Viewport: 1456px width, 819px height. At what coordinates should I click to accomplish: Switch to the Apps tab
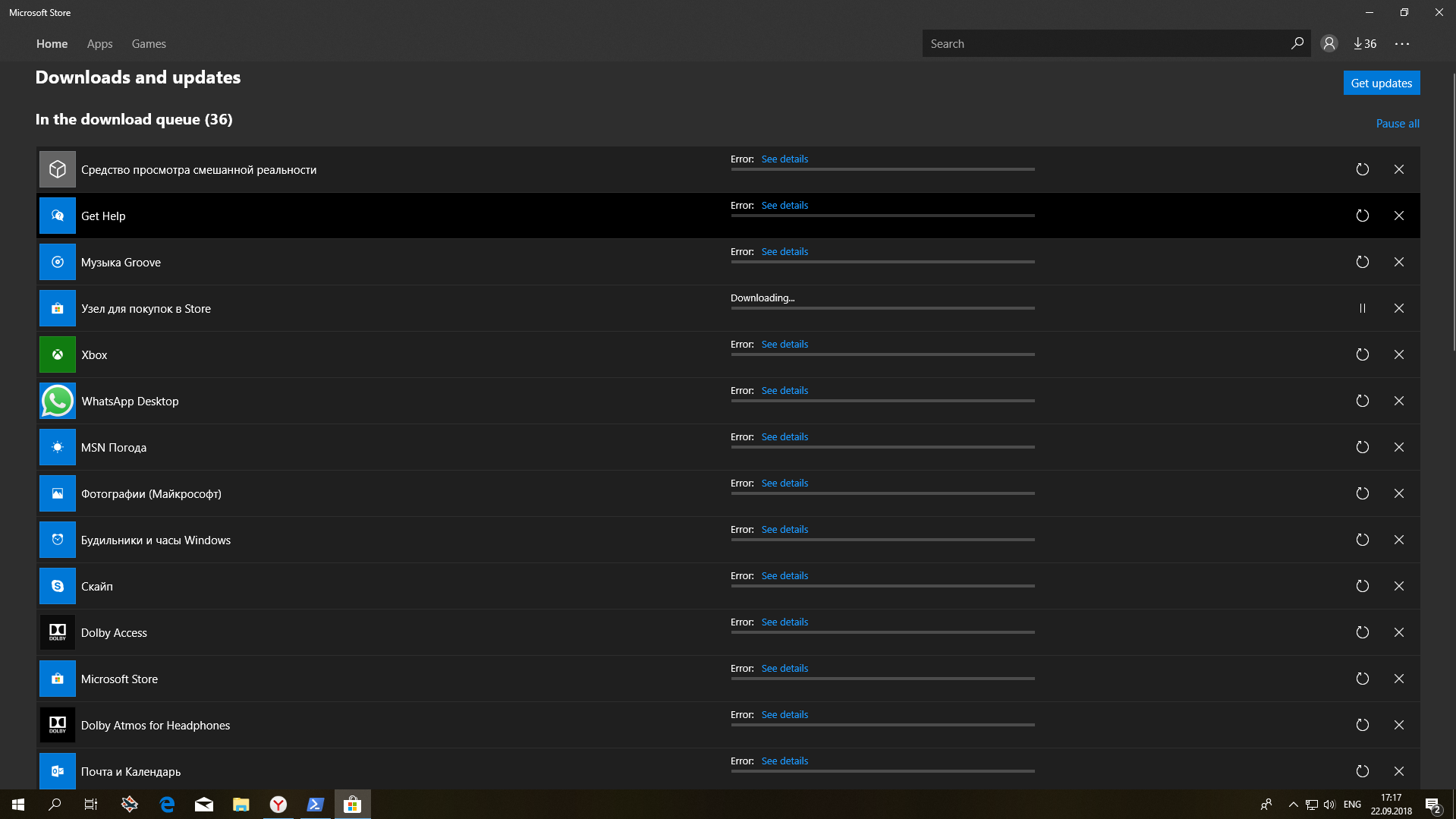point(99,44)
